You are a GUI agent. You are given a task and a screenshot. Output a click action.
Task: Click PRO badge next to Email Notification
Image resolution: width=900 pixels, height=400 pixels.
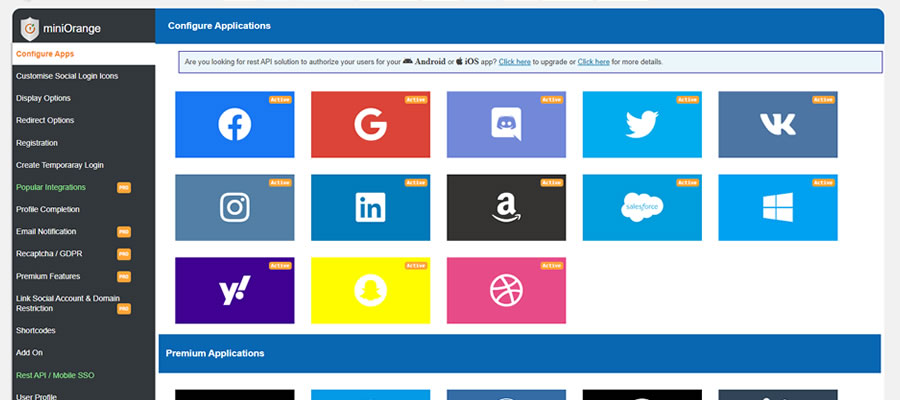tap(124, 232)
